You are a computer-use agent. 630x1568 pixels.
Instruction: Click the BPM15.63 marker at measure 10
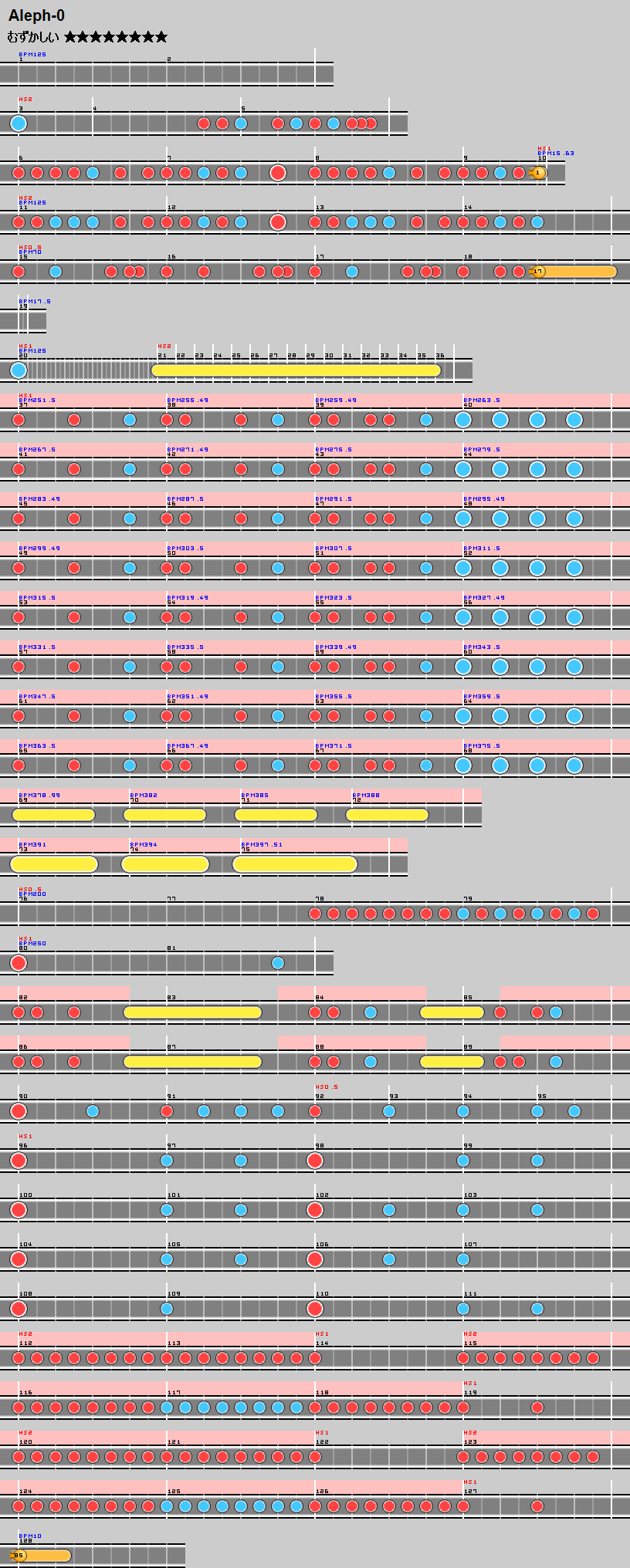pos(556,154)
